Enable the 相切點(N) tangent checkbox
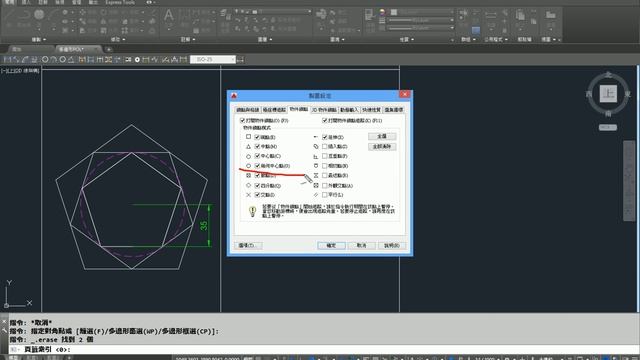 click(x=325, y=166)
